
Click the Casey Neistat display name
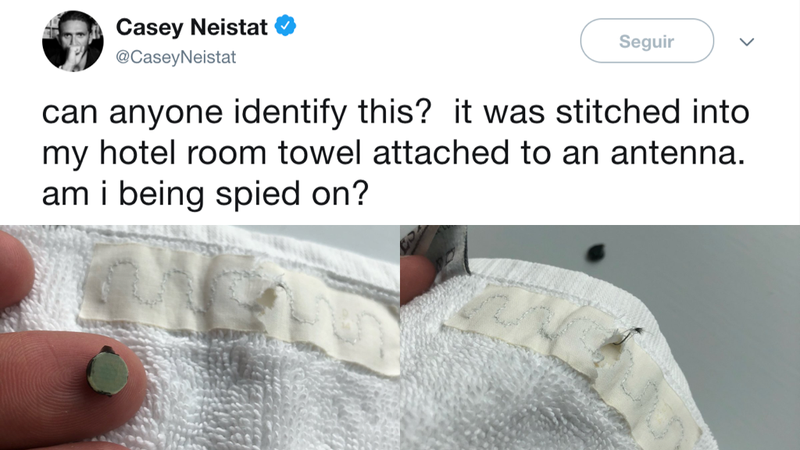(191, 27)
